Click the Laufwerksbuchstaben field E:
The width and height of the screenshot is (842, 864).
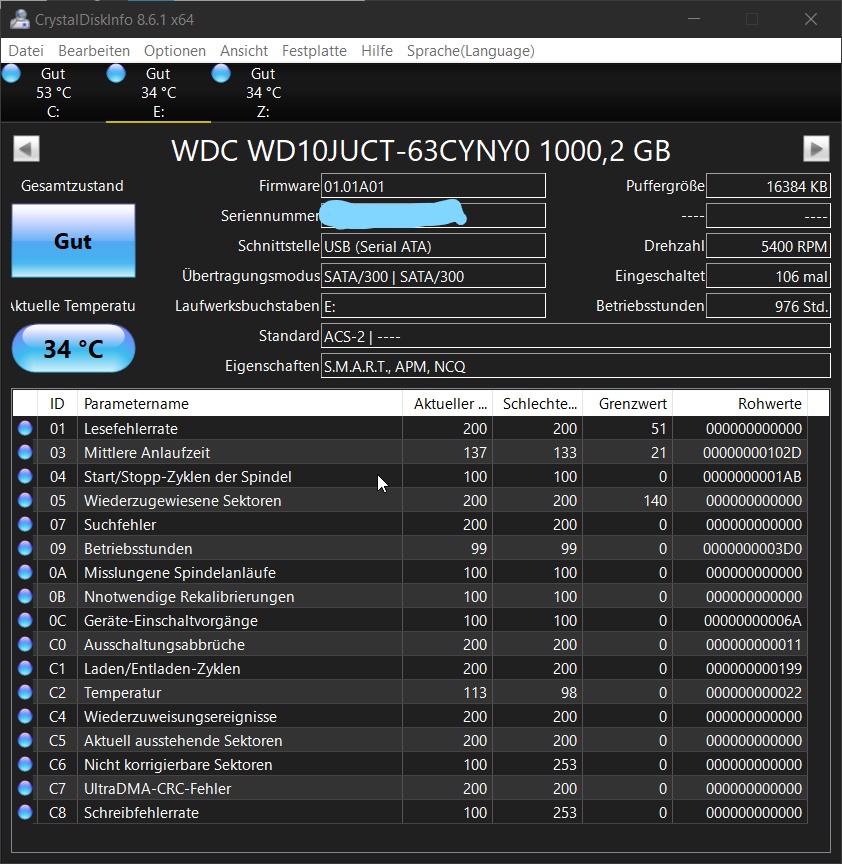coord(433,306)
